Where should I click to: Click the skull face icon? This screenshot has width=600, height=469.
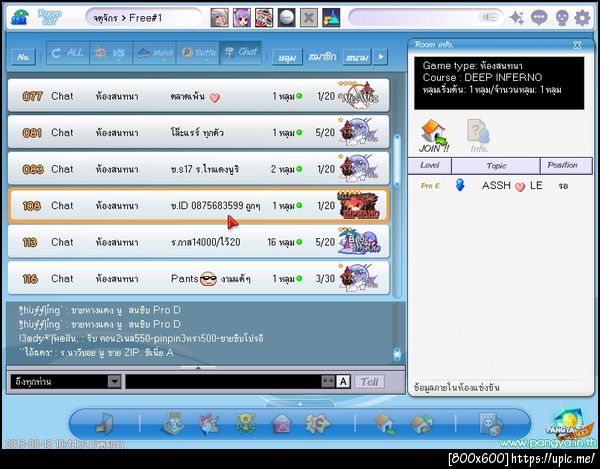tap(562, 18)
